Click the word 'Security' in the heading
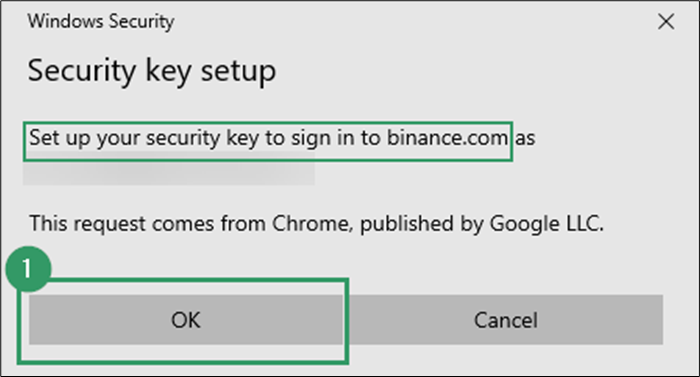The height and width of the screenshot is (377, 700). point(82,71)
